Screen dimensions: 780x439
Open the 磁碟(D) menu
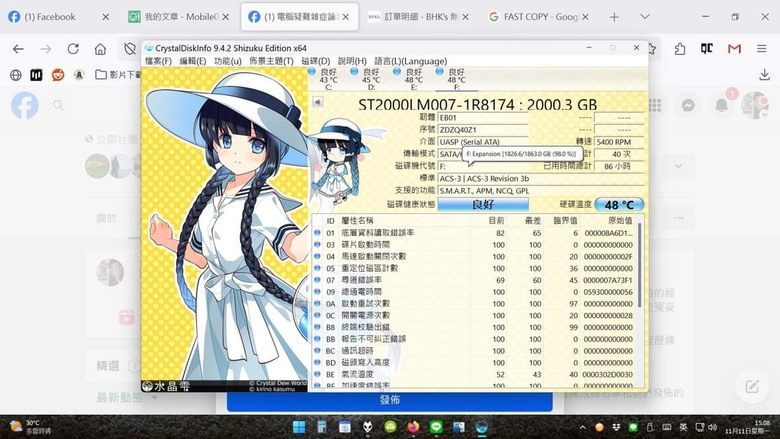pos(315,61)
